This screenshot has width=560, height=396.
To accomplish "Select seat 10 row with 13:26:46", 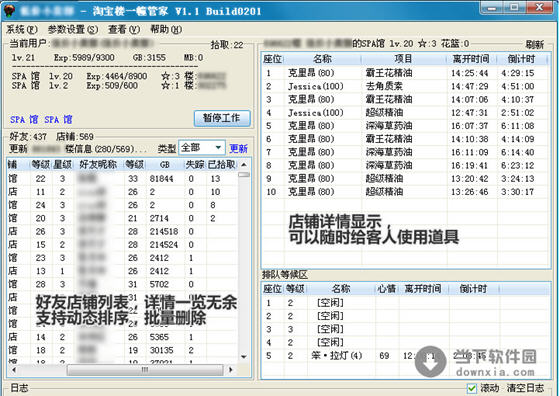I will point(406,192).
